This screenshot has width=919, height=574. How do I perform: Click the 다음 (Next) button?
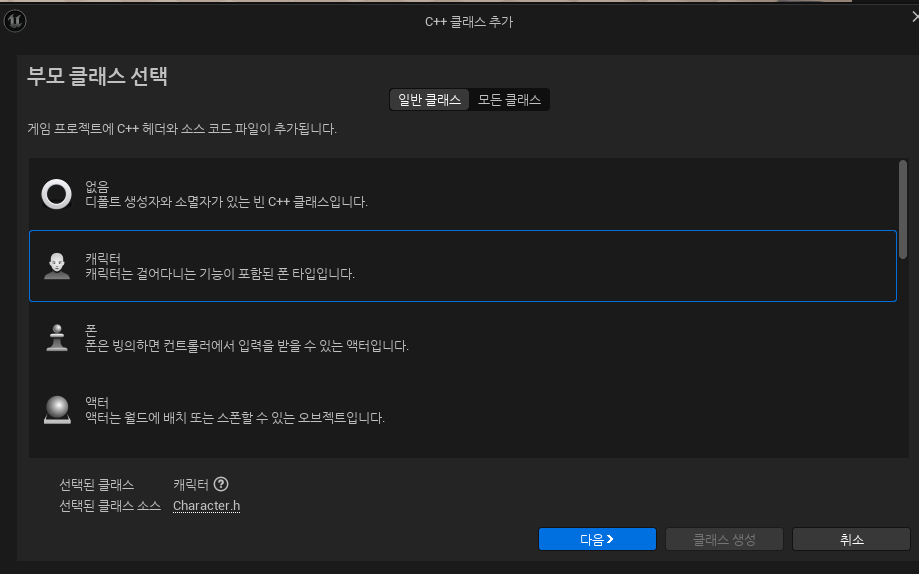click(597, 539)
